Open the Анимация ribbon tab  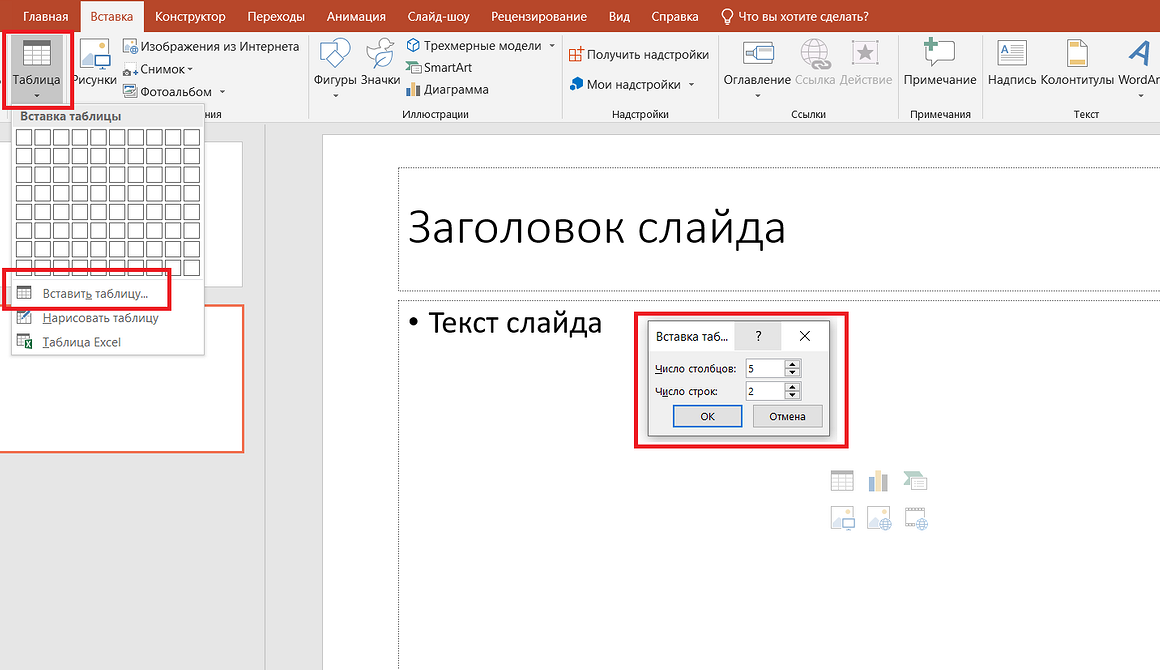pyautogui.click(x=356, y=16)
